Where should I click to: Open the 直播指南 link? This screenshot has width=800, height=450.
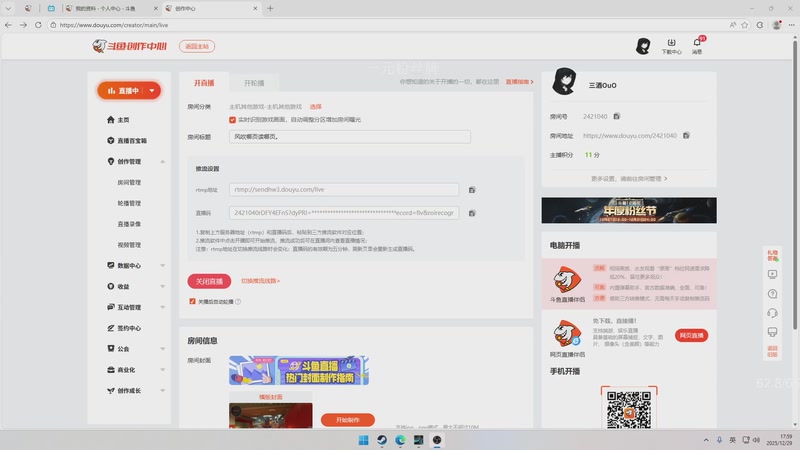click(519, 82)
